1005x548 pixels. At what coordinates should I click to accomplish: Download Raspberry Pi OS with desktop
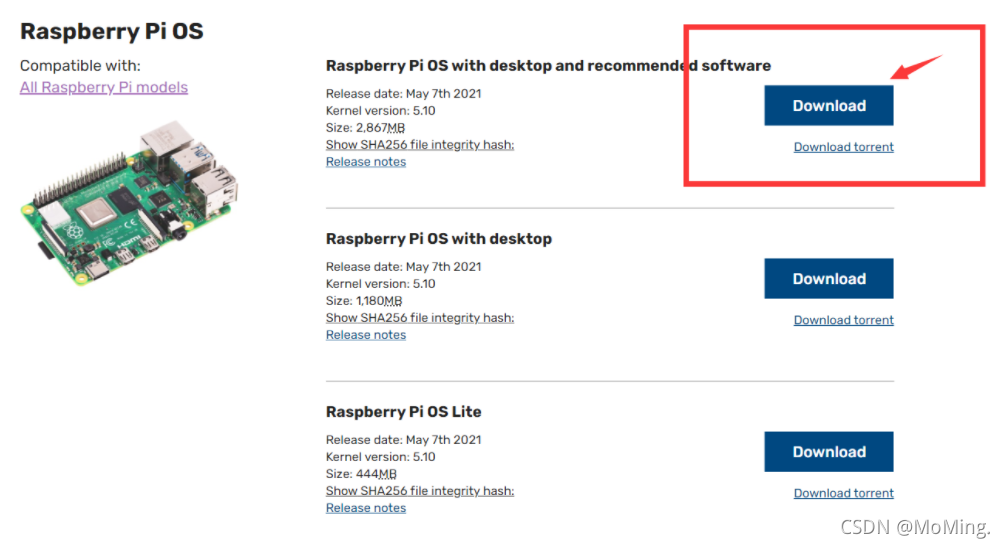(829, 279)
